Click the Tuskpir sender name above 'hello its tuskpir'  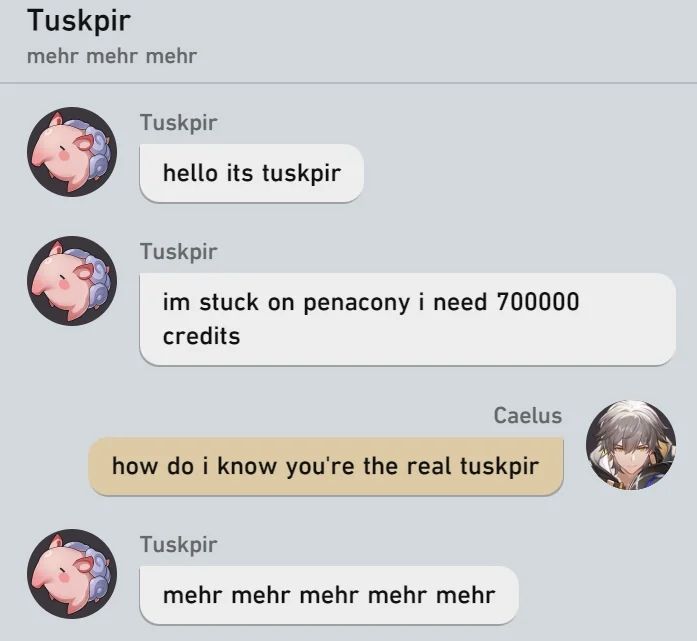click(x=179, y=123)
